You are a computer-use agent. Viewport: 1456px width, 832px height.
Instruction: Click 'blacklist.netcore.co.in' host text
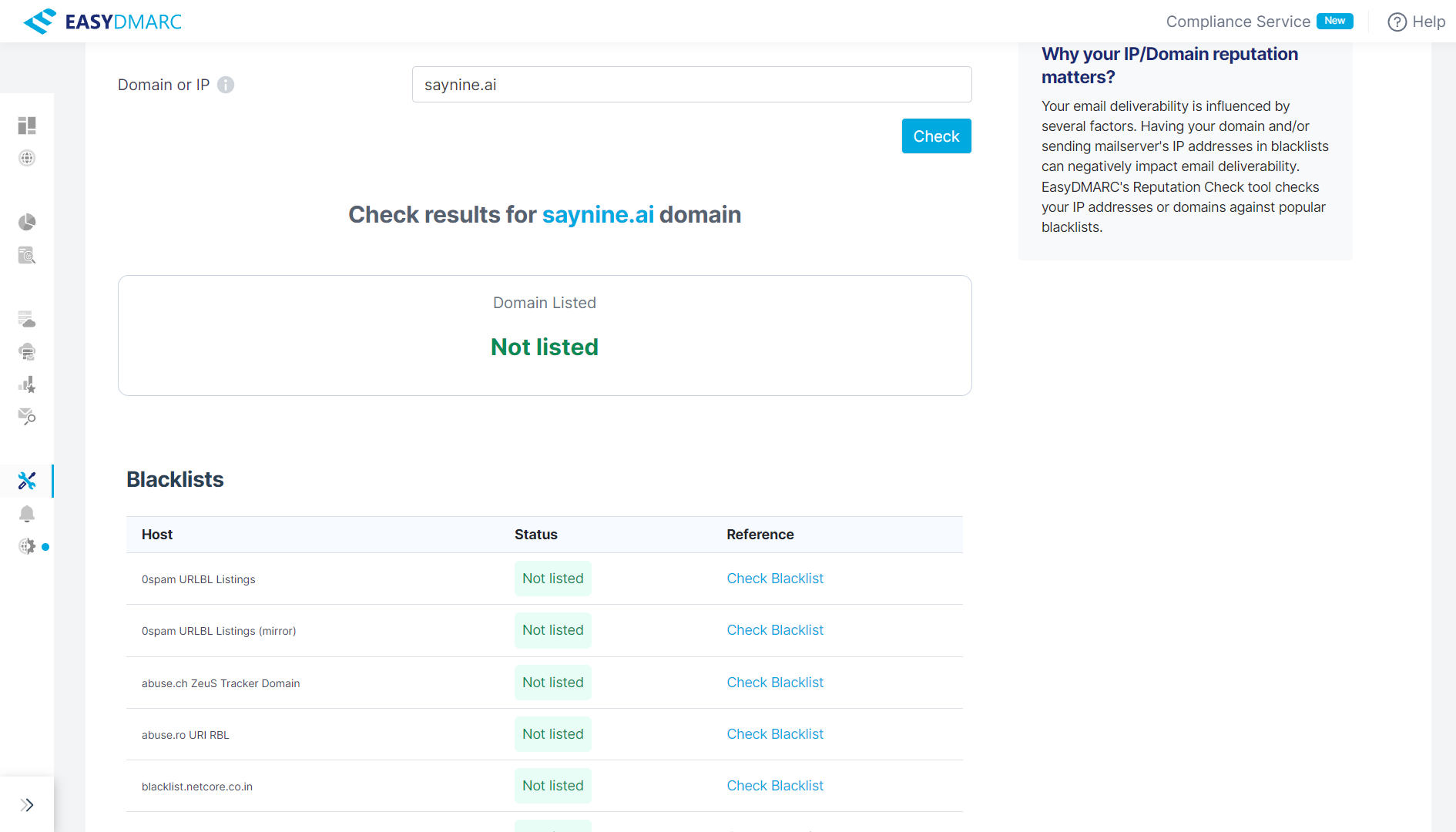(197, 787)
